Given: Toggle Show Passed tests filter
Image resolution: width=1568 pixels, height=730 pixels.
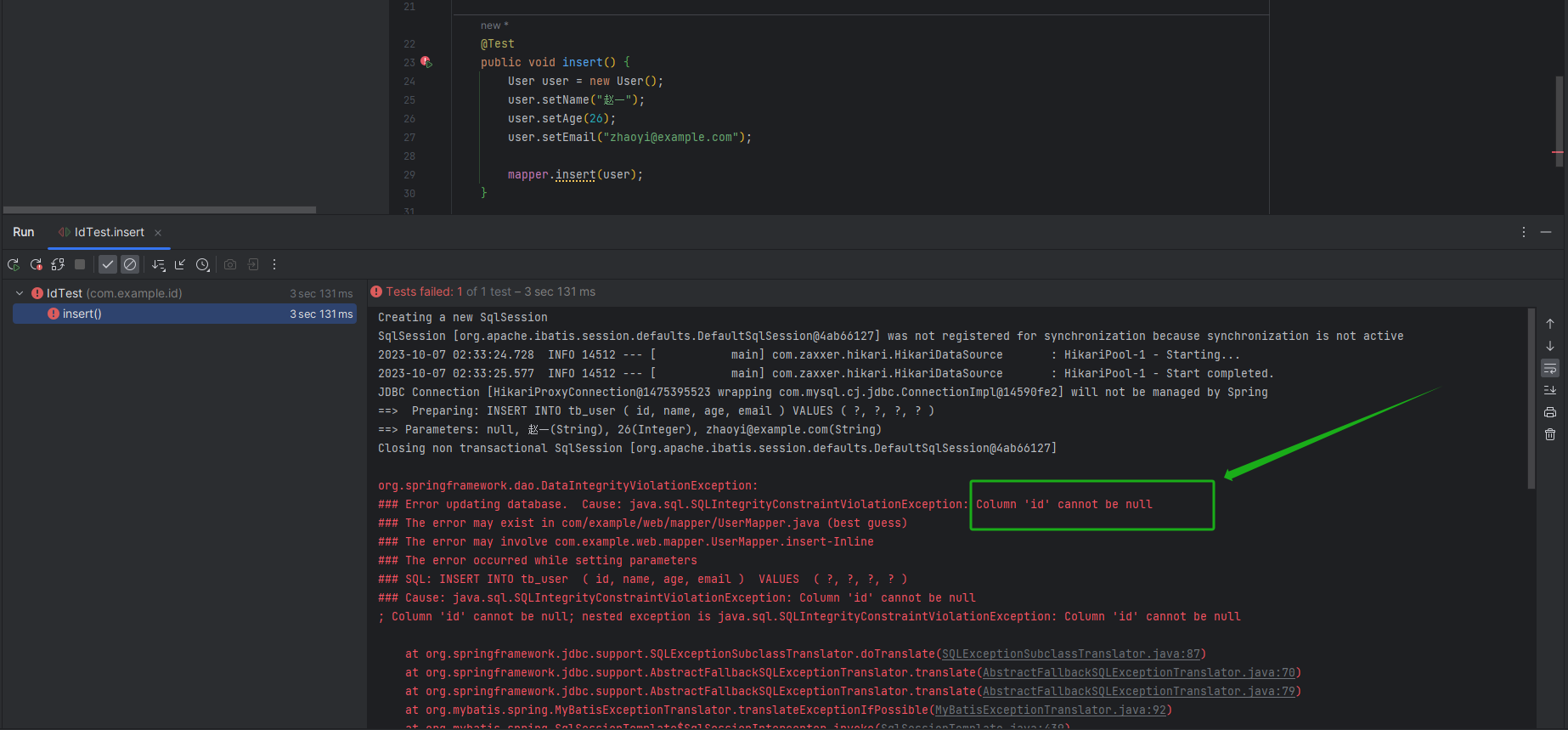Looking at the screenshot, I should tap(108, 265).
